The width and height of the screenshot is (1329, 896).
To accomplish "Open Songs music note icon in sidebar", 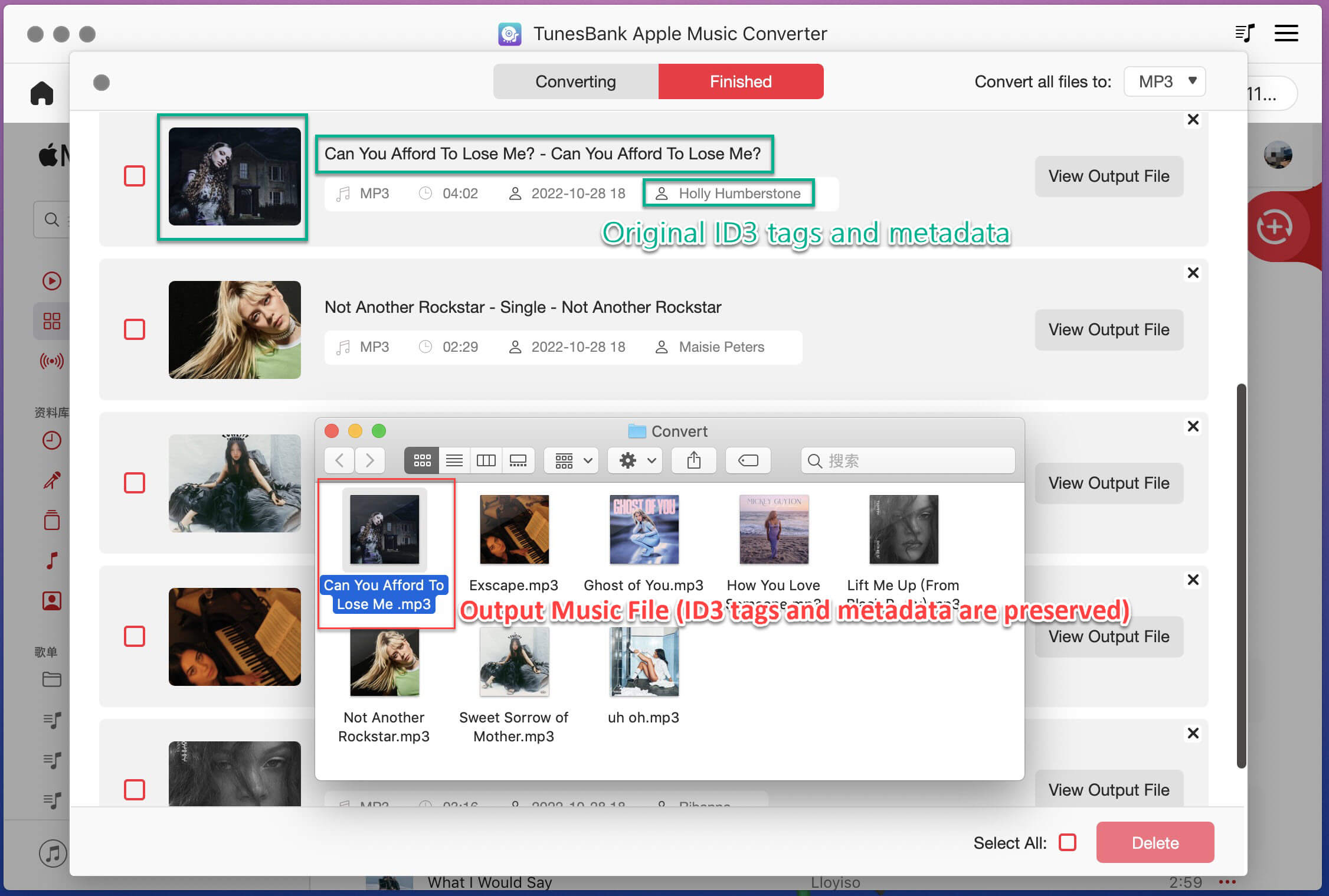I will point(52,560).
